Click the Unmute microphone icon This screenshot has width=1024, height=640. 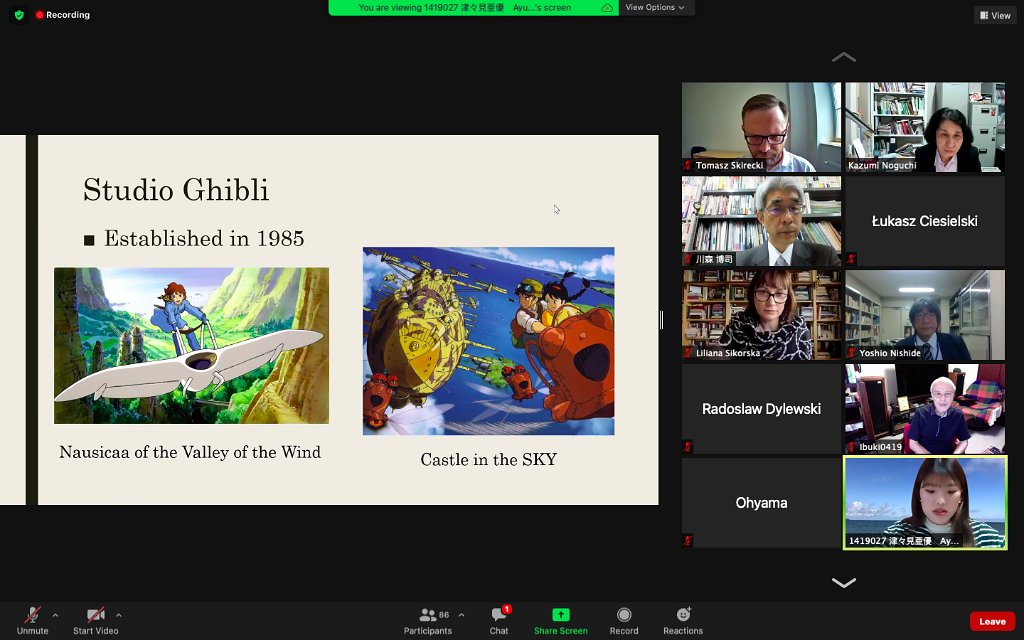pyautogui.click(x=32, y=615)
